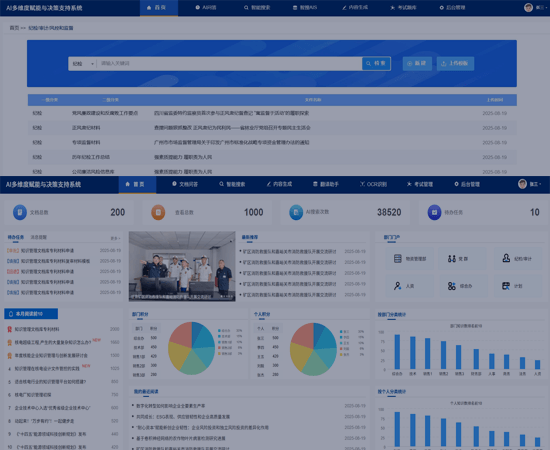
Task: Open the 翻译助手 menu item
Action: (x=326, y=184)
